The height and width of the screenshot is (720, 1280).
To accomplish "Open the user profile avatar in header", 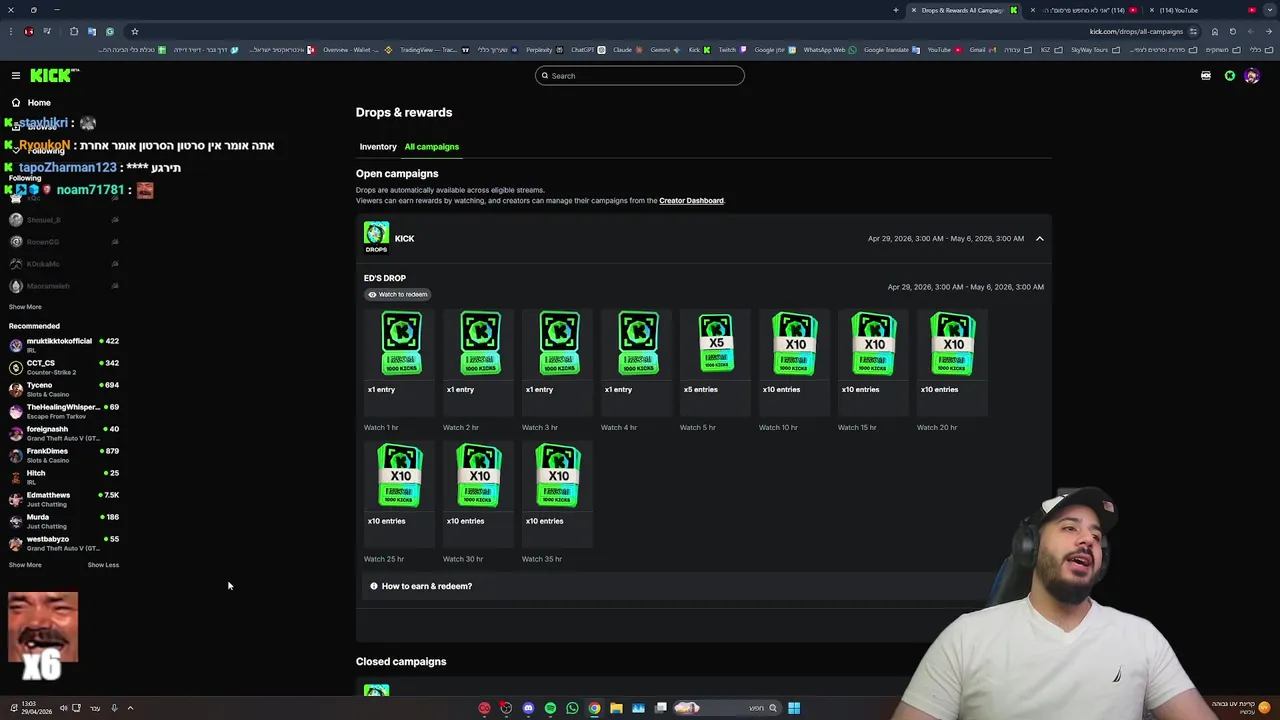I will pos(1252,76).
